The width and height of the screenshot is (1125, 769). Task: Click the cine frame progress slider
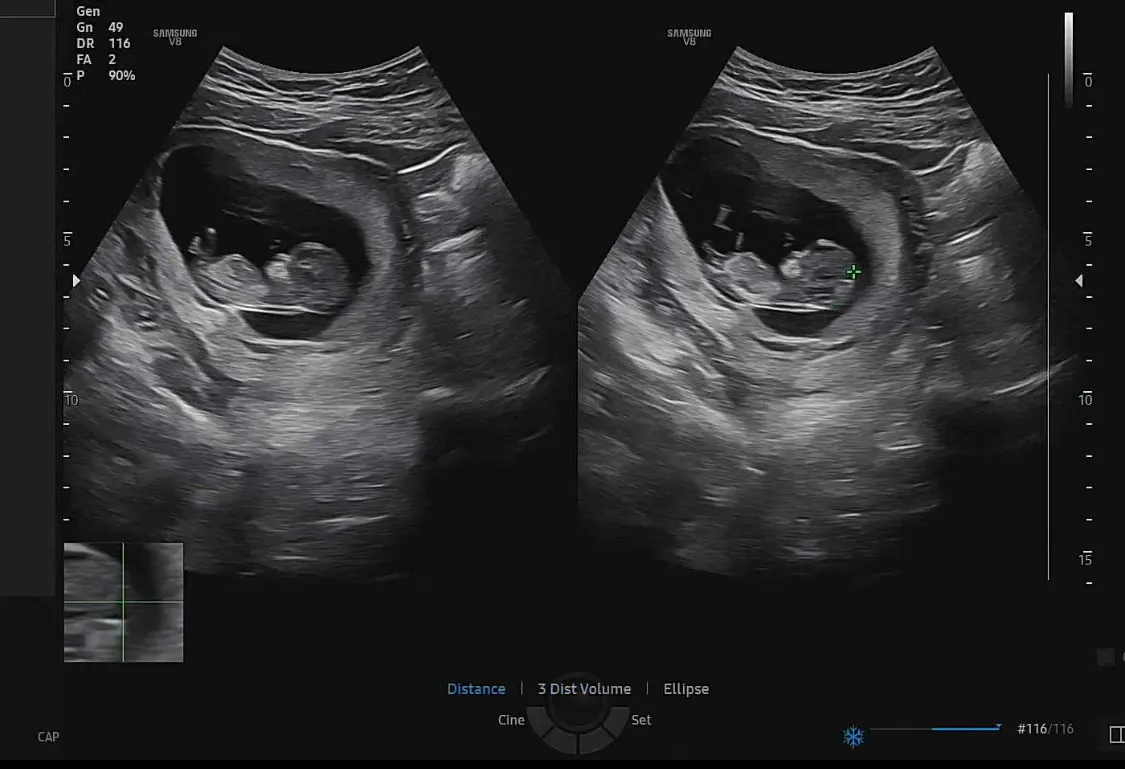point(935,728)
